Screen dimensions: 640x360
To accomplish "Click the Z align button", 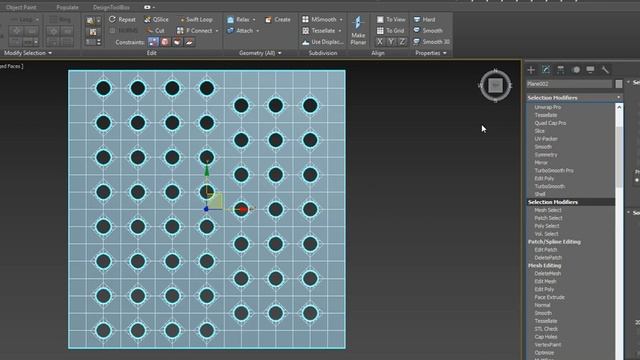I will point(402,42).
